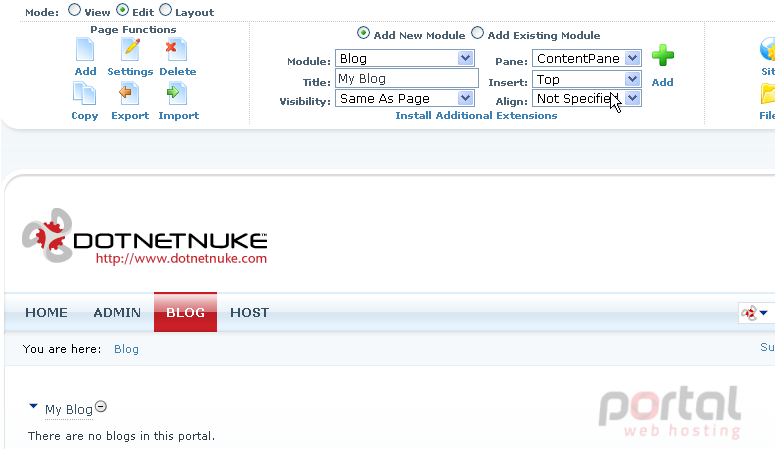This screenshot has height=450, width=776.
Task: Select View mode radio button
Action: [x=74, y=10]
